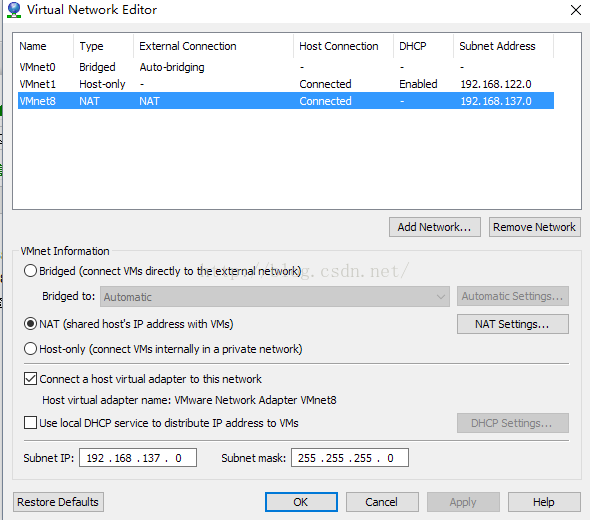Viewport: 590px width, 520px height.
Task: Confirm with the OK button
Action: [301, 502]
